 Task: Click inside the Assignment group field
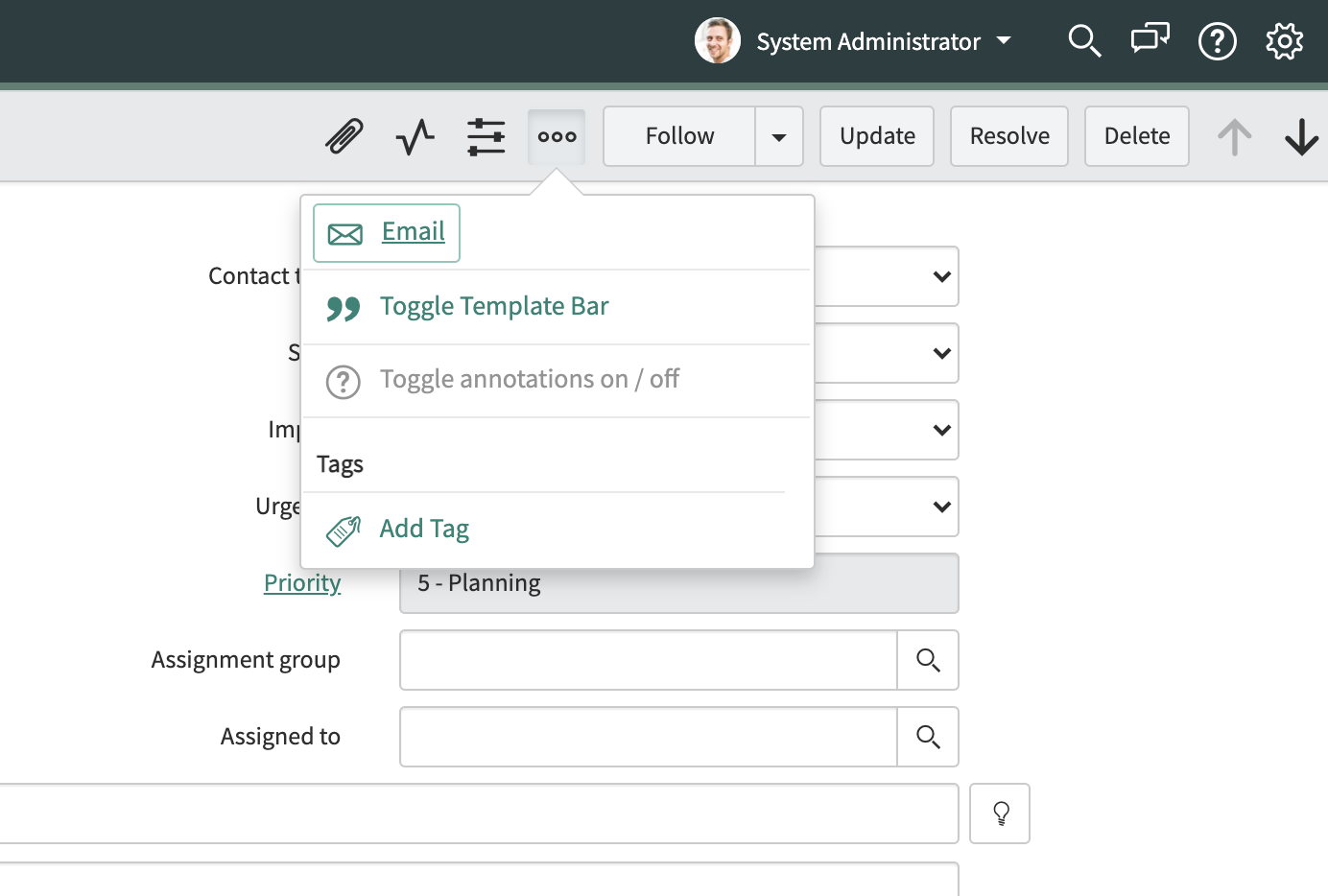pos(648,660)
